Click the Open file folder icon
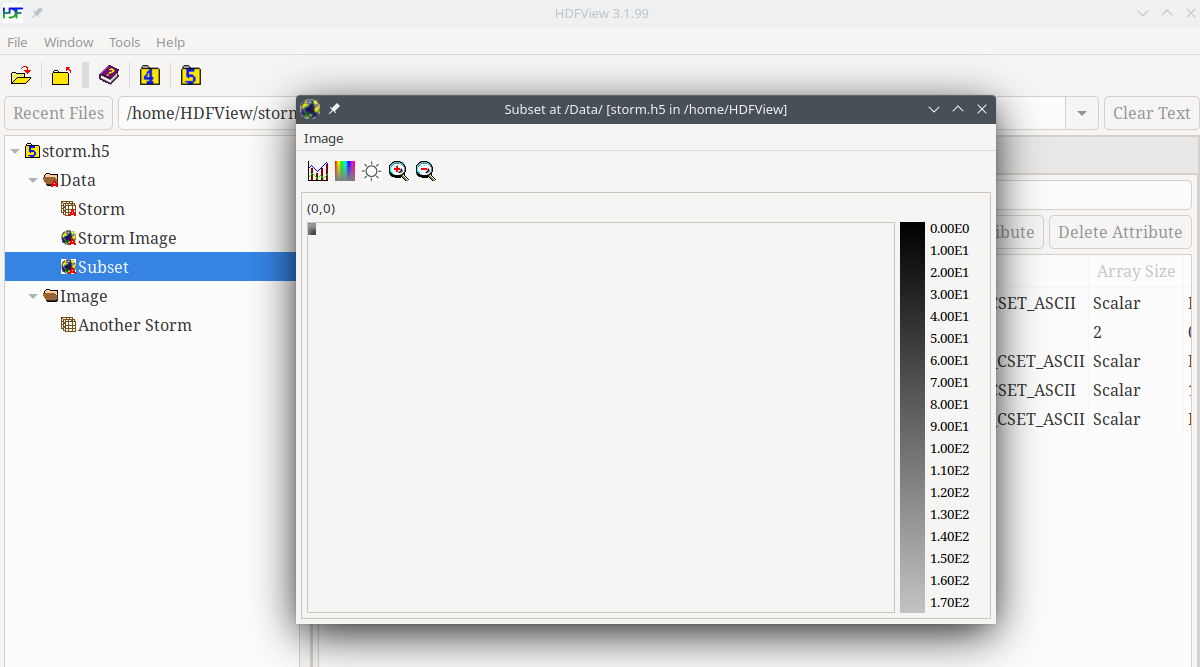Viewport: 1200px width, 667px height. pyautogui.click(x=21, y=76)
